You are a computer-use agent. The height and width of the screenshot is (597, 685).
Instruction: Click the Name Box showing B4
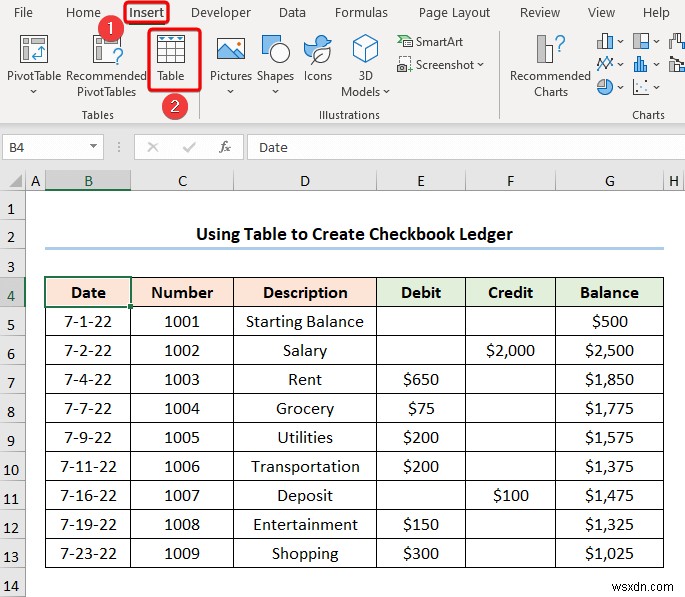coord(53,147)
